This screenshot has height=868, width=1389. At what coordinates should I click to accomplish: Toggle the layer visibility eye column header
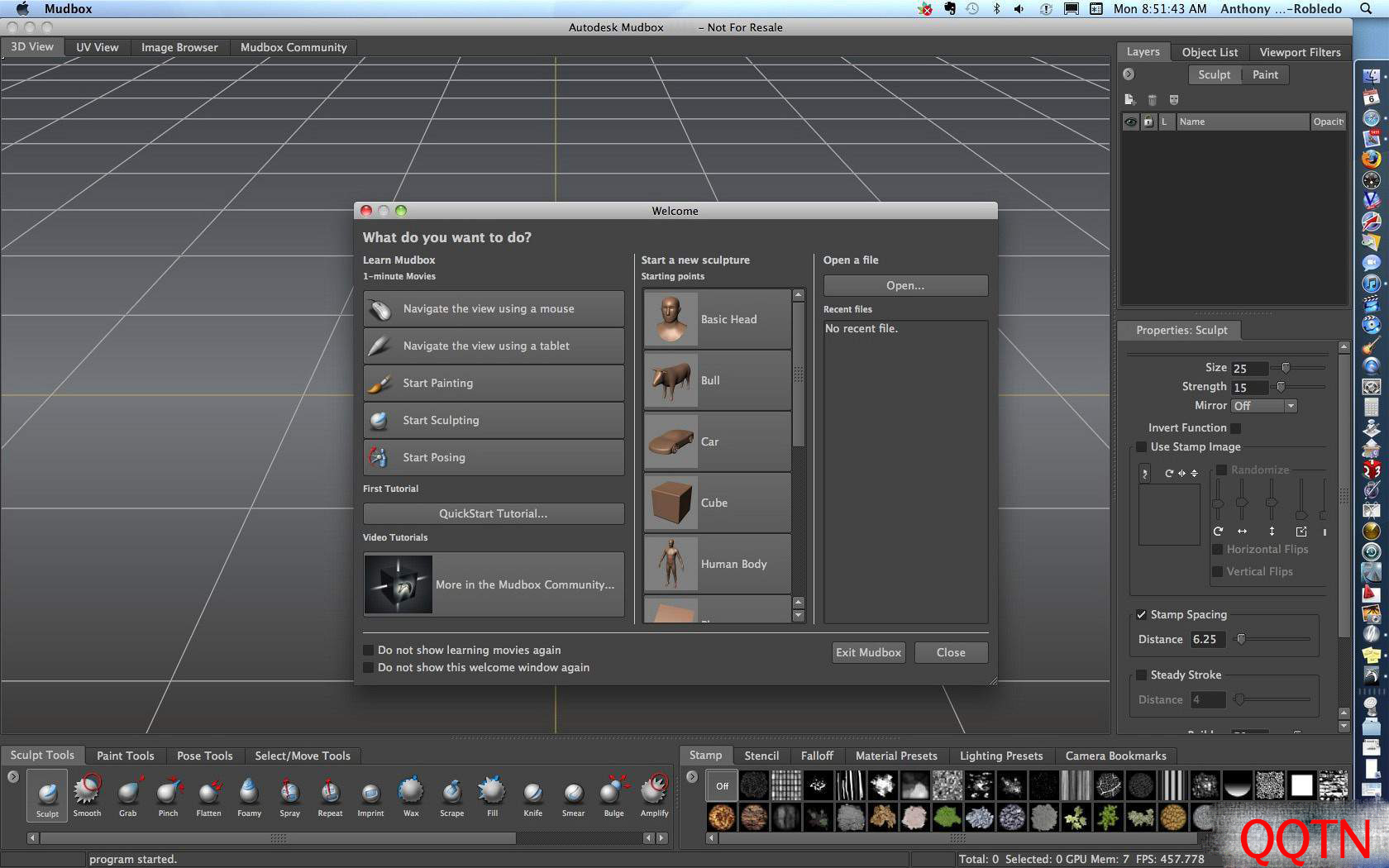[1130, 122]
